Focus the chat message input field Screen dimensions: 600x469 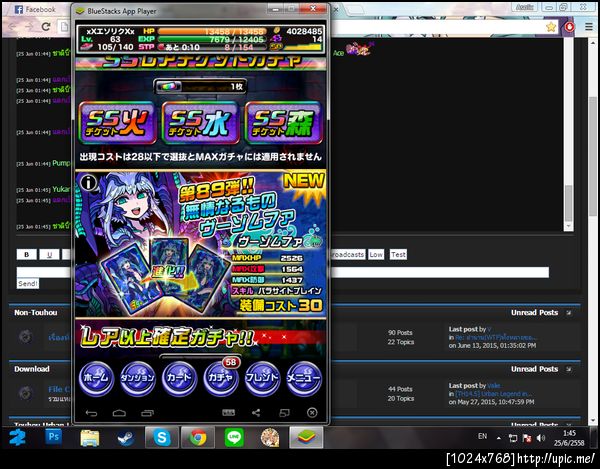[282, 272]
